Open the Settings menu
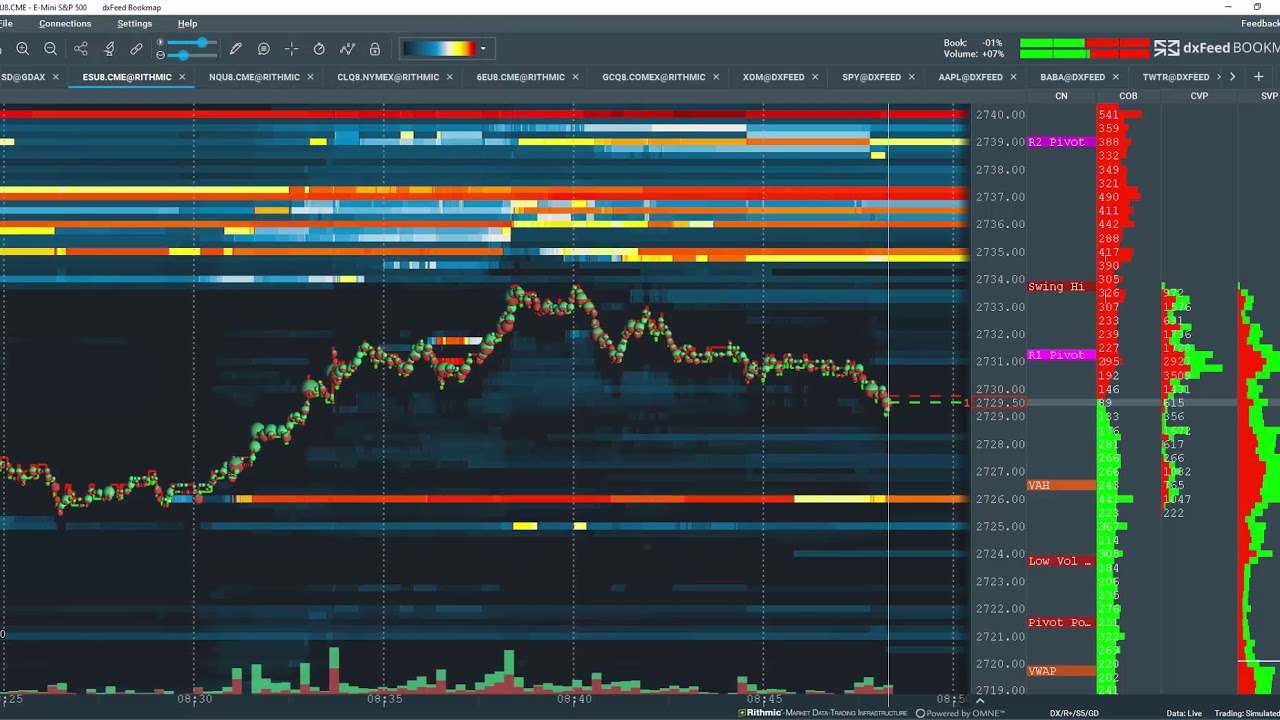This screenshot has height=720, width=1280. [x=135, y=23]
